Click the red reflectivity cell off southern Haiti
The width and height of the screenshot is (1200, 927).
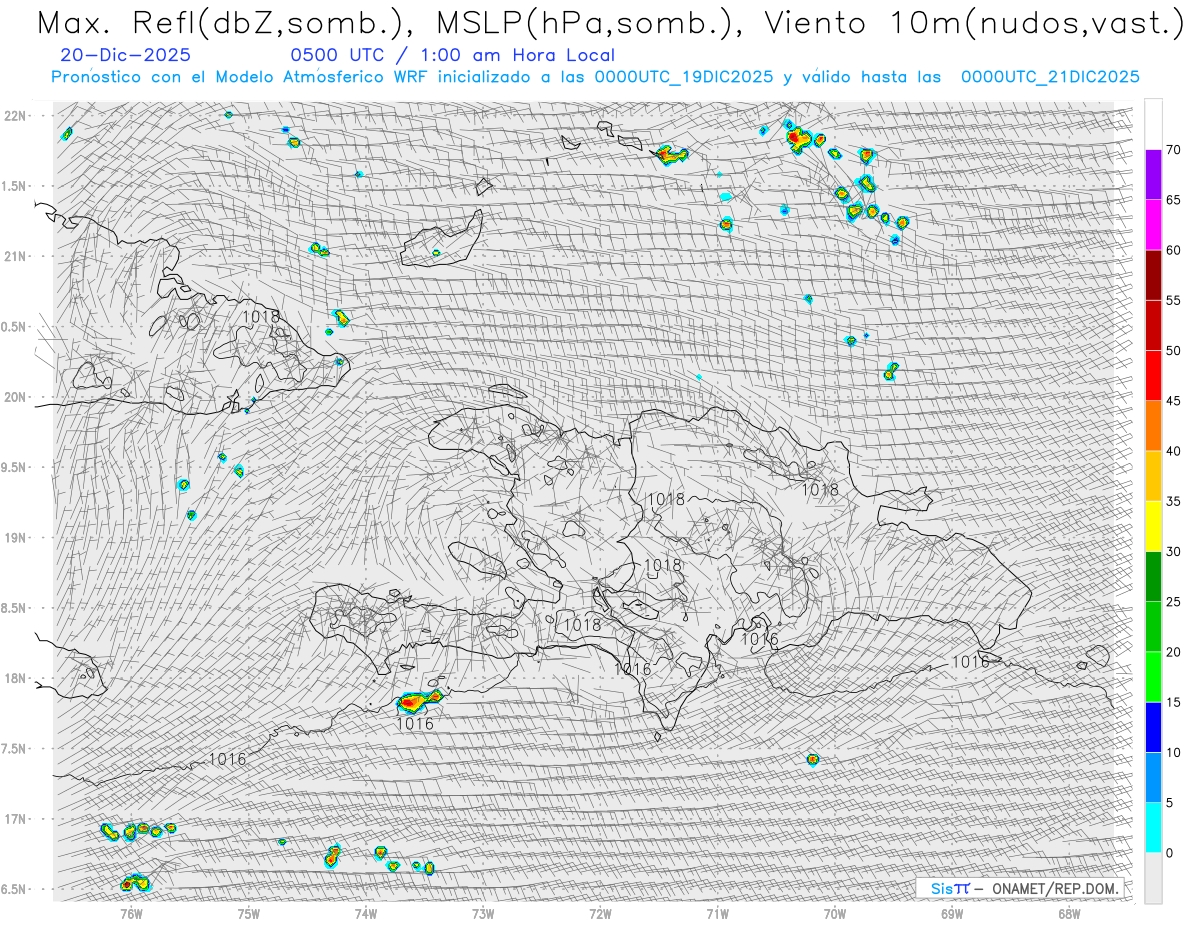point(420,701)
